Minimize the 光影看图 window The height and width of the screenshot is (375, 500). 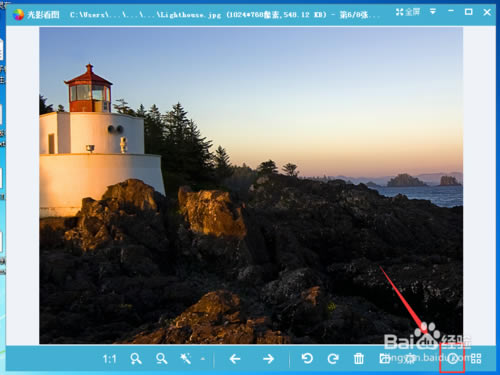451,11
